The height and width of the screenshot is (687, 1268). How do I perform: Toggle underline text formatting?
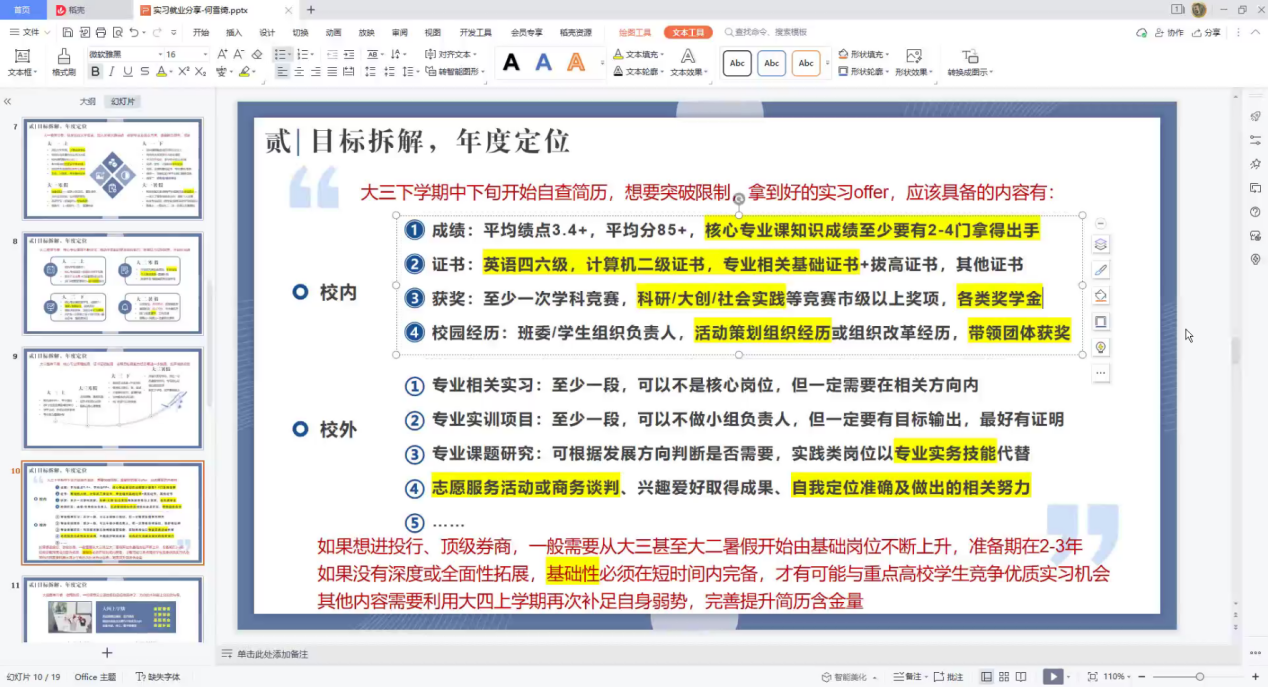(x=128, y=72)
